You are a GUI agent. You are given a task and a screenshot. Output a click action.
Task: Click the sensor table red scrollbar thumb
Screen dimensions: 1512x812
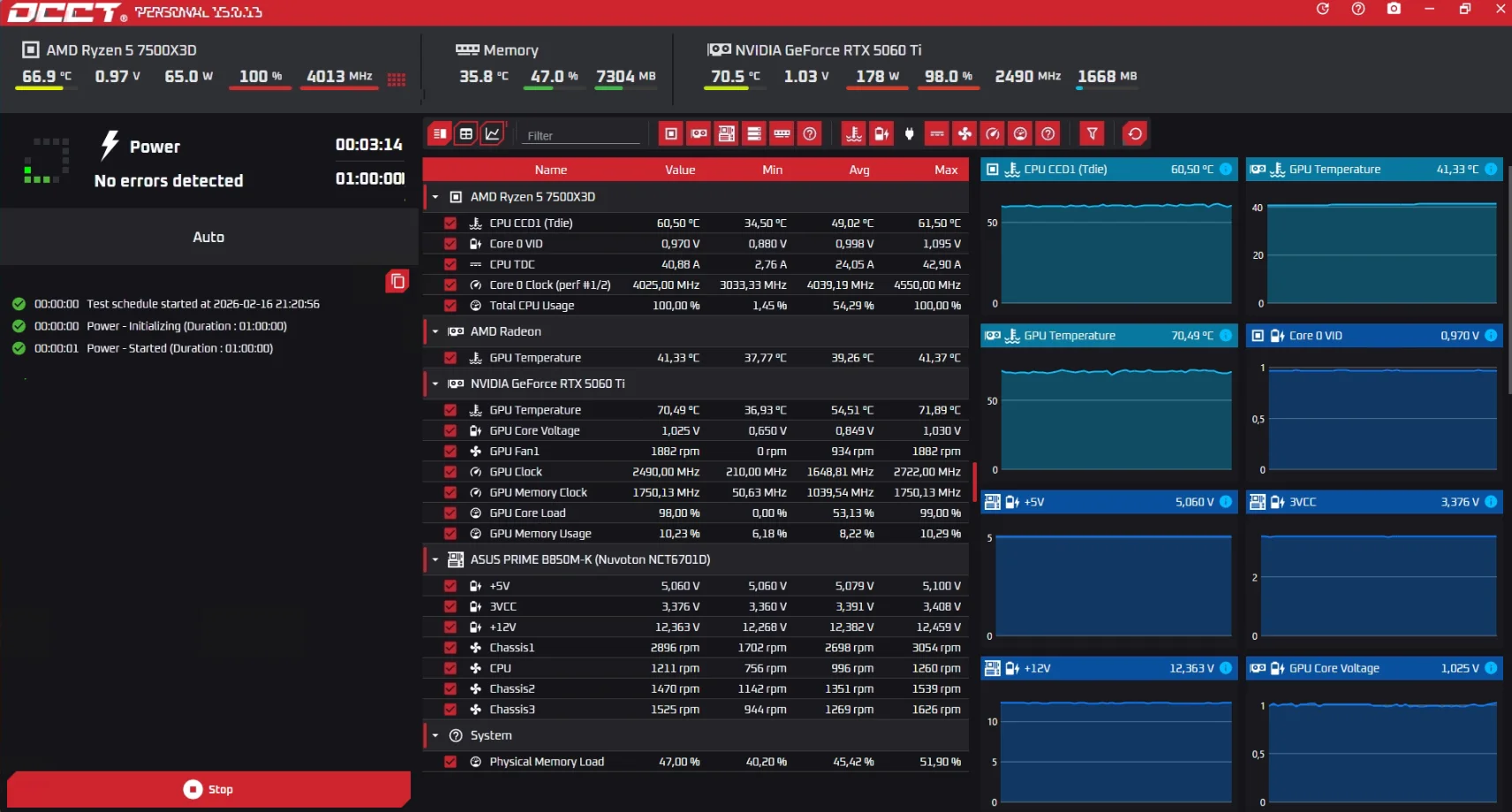974,482
